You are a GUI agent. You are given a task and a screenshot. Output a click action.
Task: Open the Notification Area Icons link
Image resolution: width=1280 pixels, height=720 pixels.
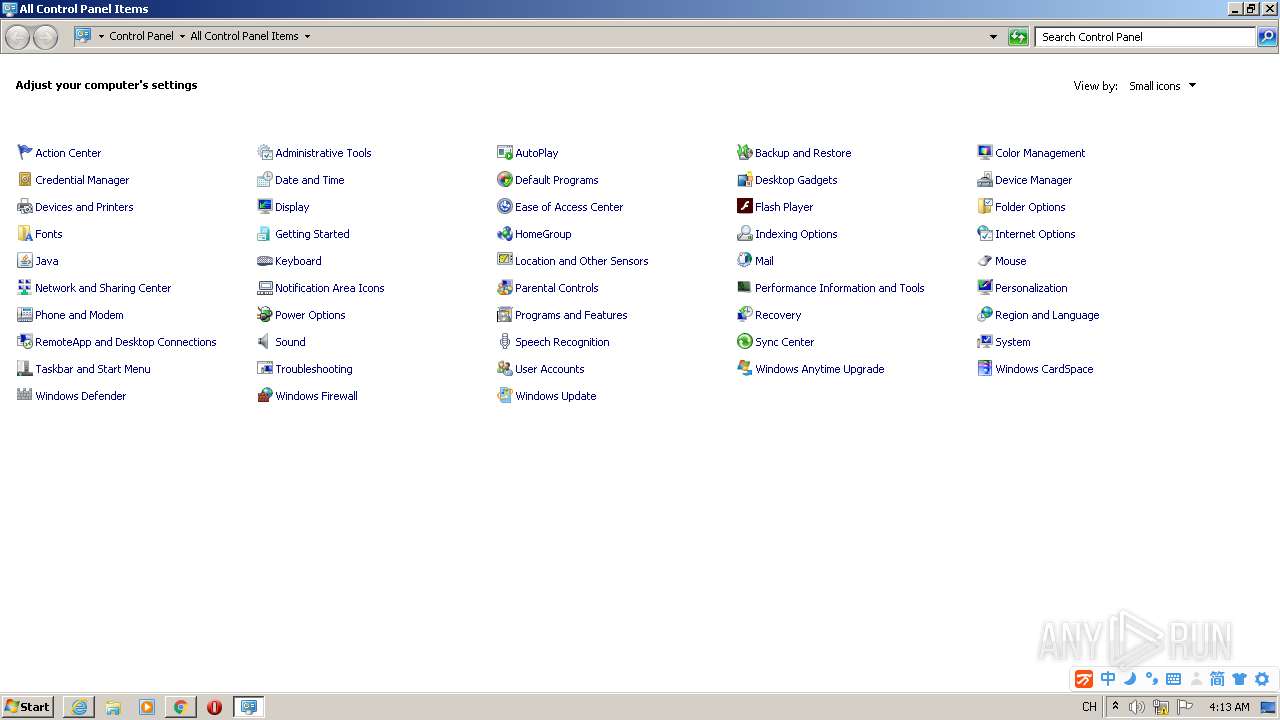click(329, 288)
